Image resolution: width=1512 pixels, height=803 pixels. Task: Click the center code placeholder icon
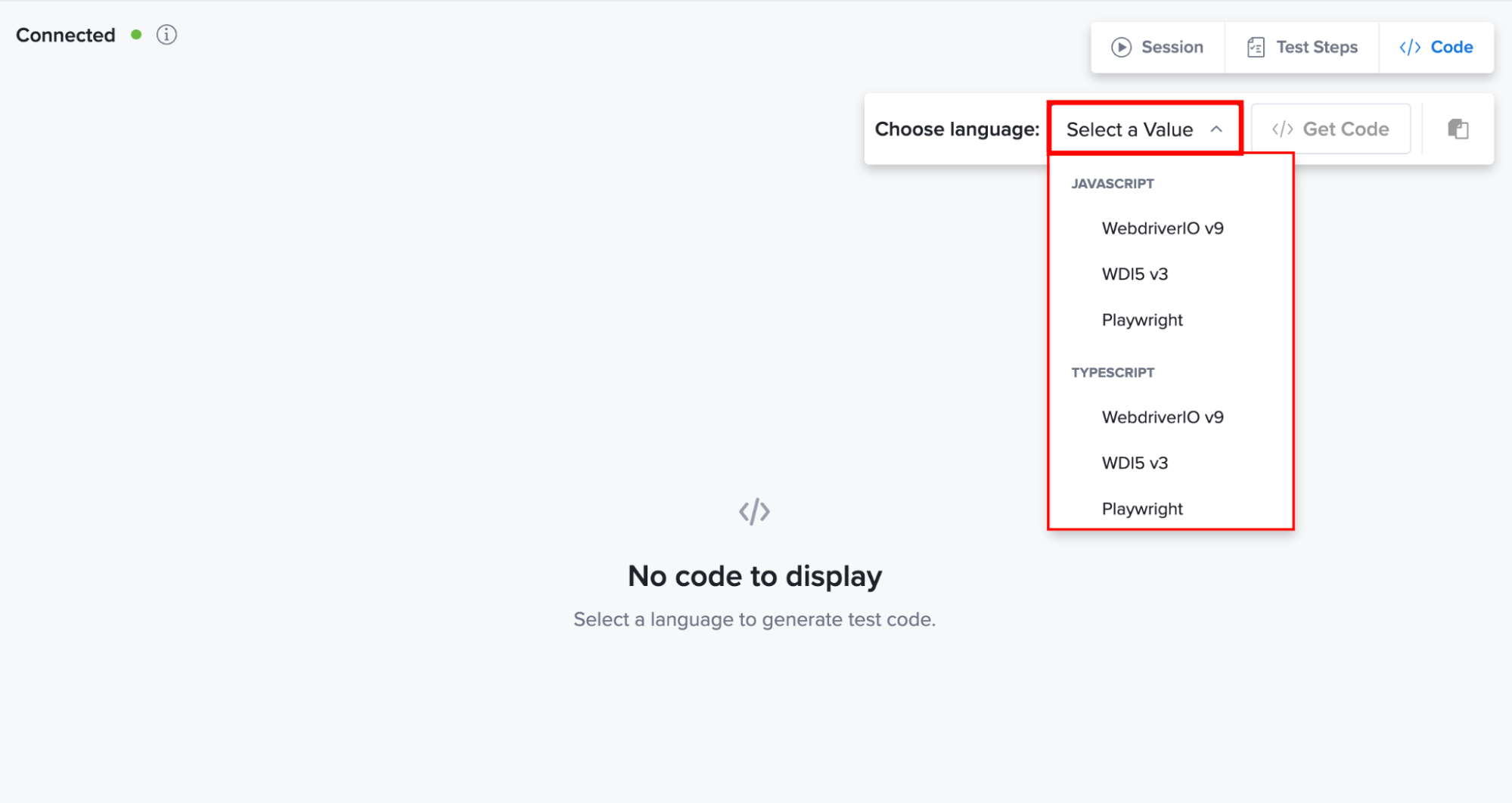point(754,512)
